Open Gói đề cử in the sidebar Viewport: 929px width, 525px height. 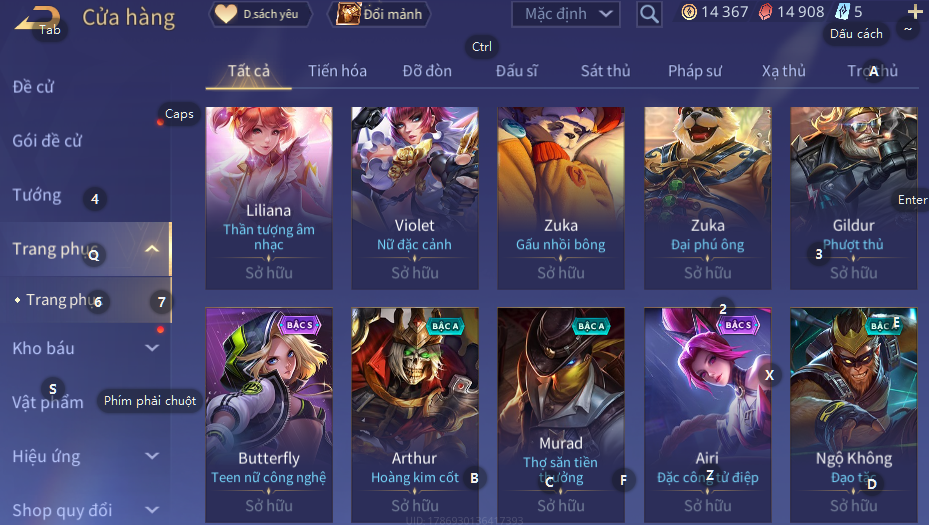coord(47,141)
